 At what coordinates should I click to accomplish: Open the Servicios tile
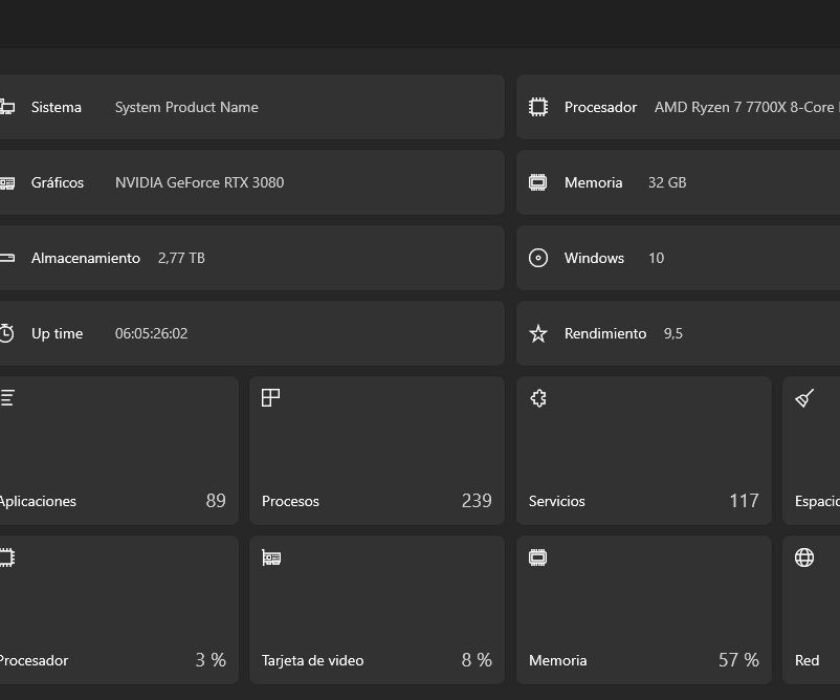click(x=644, y=450)
